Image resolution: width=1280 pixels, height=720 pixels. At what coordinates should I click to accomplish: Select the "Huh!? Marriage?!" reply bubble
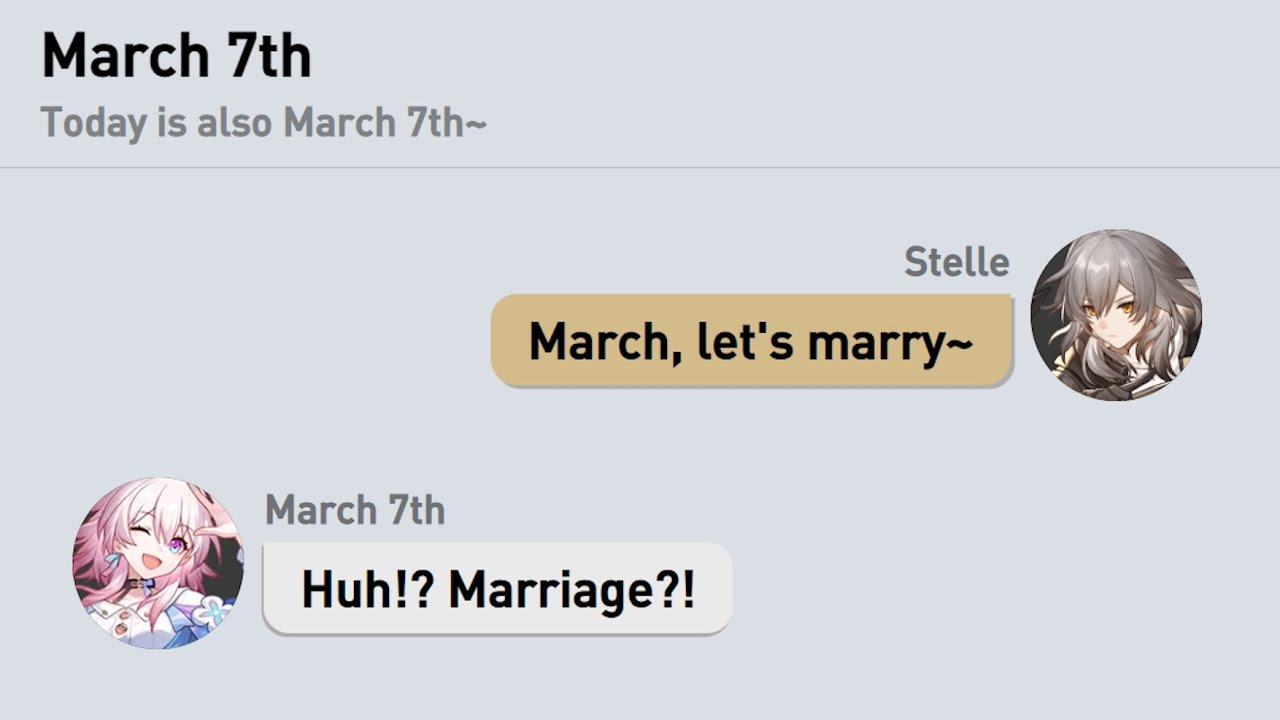(497, 588)
